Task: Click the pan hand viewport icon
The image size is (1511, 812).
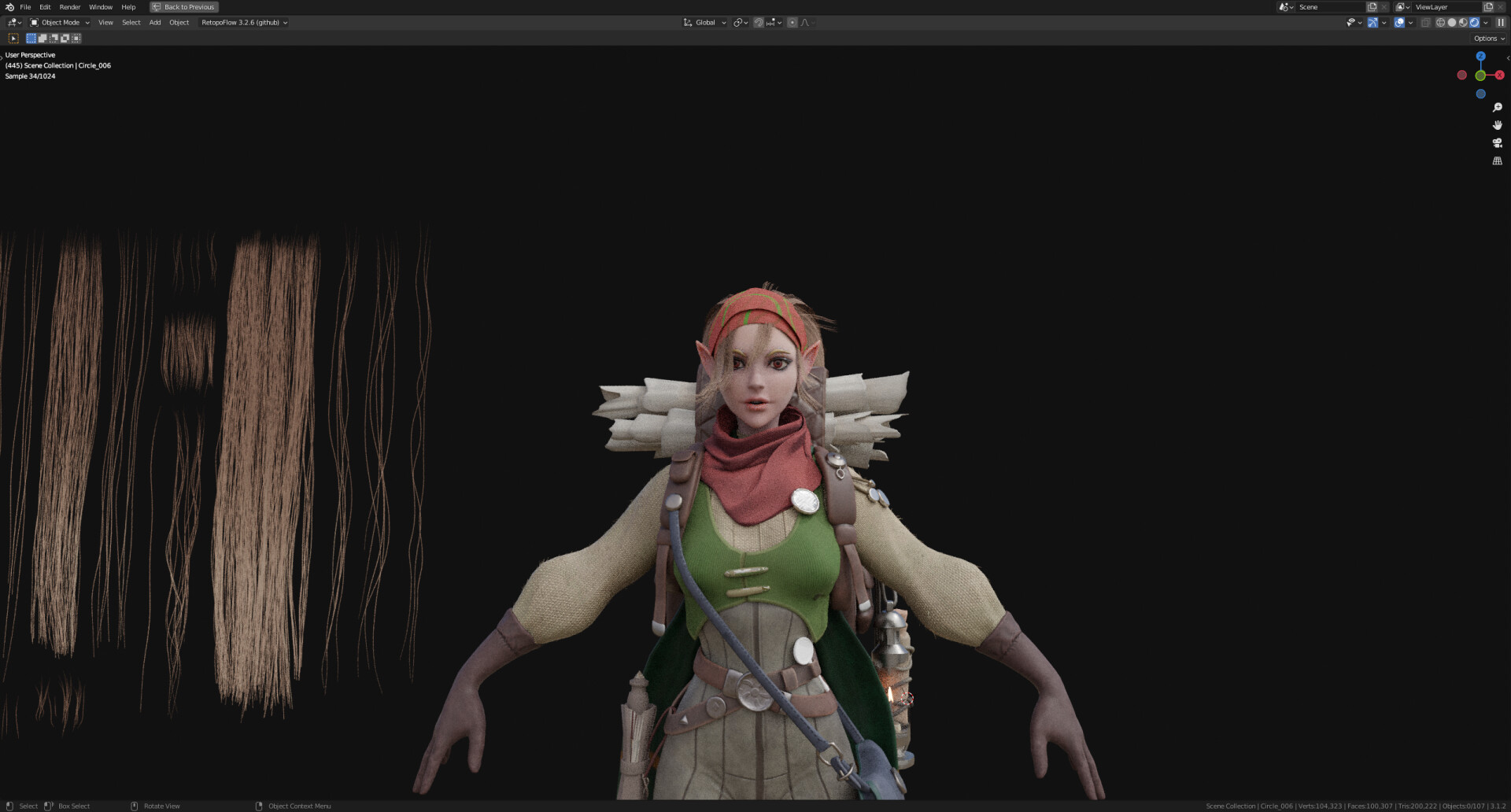Action: click(1497, 125)
